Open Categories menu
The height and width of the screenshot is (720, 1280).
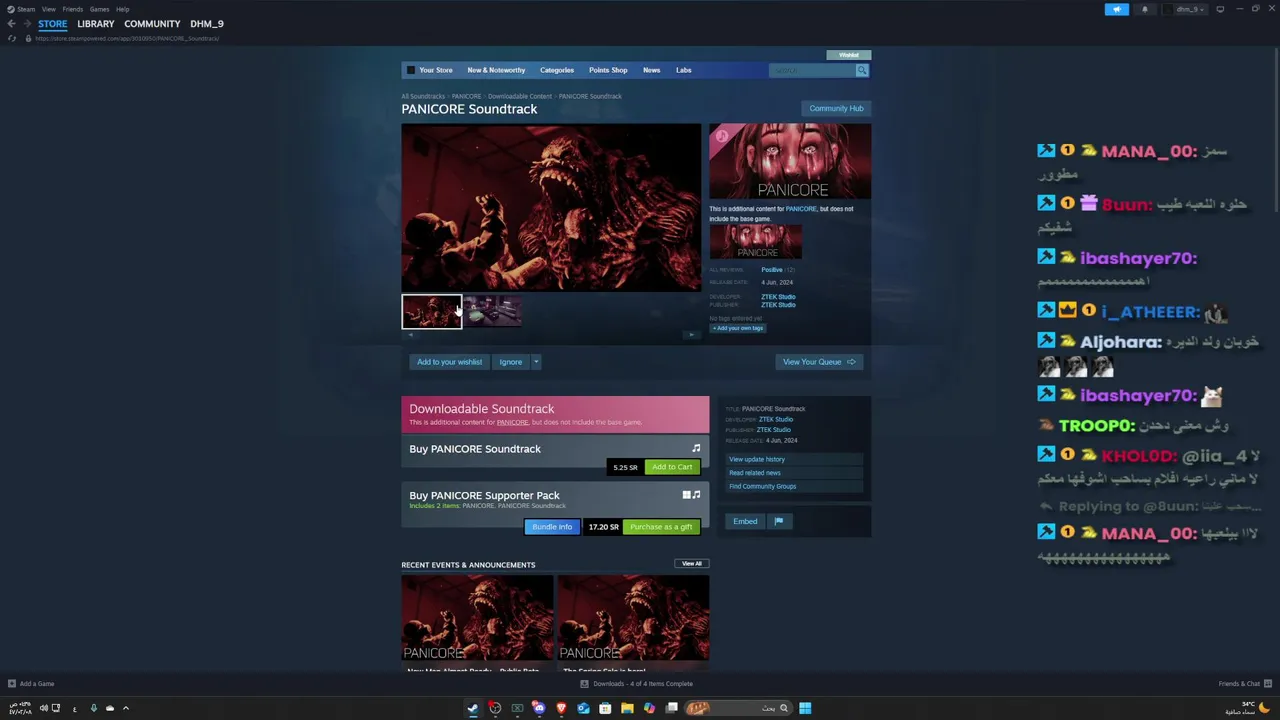tap(557, 70)
